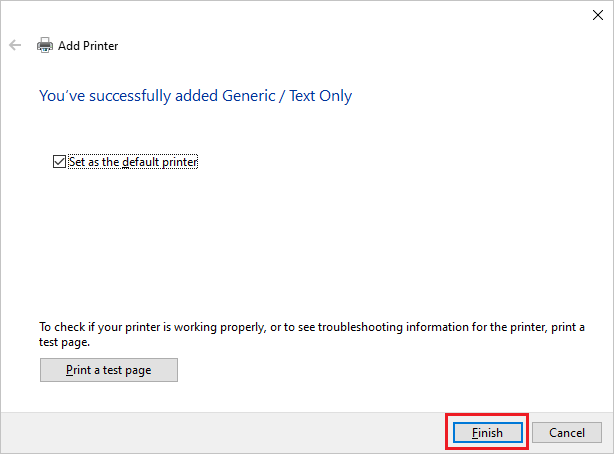Toggle the Set as default printer checkbox
The image size is (614, 454).
click(59, 160)
